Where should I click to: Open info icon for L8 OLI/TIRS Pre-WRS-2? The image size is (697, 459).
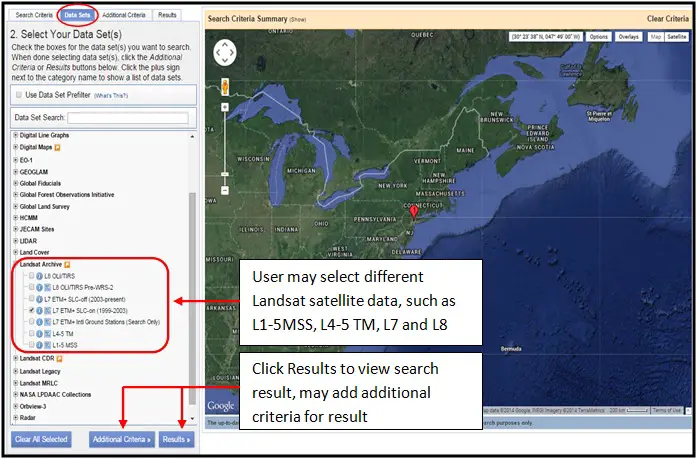[x=39, y=287]
